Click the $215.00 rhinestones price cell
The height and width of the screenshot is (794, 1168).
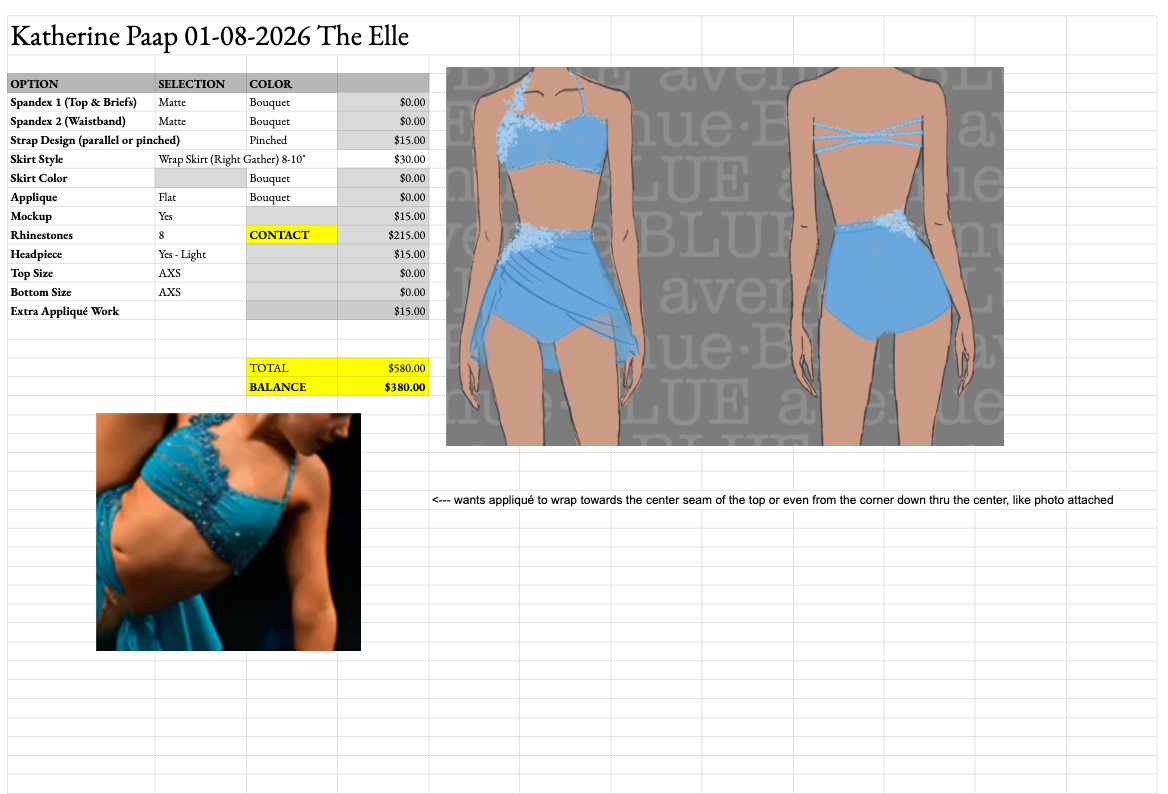click(383, 235)
